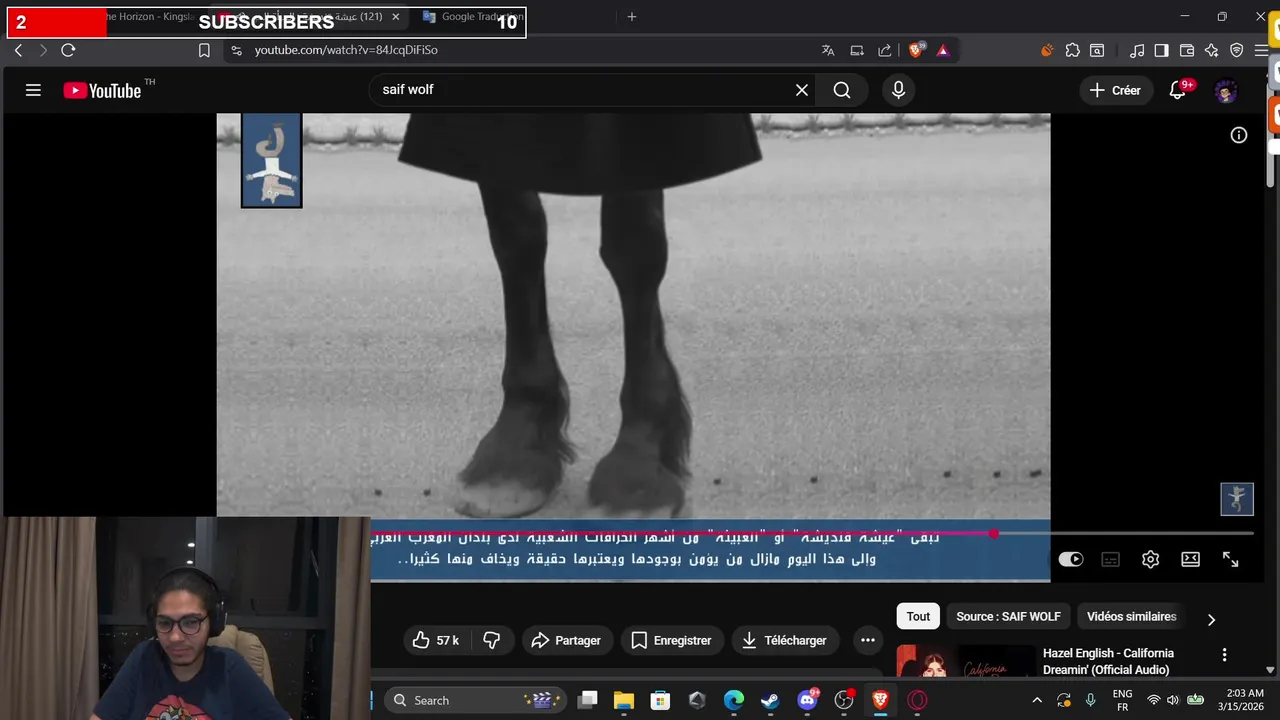Open Brave playlist music note icon
The image size is (1280, 720).
(x=1137, y=50)
